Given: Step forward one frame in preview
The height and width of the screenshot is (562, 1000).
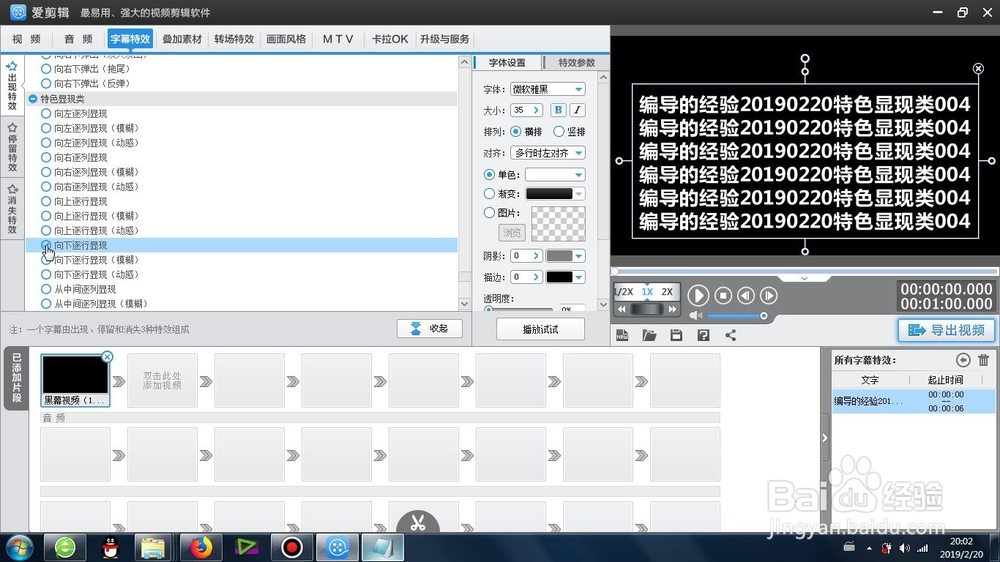Looking at the screenshot, I should pyautogui.click(x=768, y=295).
